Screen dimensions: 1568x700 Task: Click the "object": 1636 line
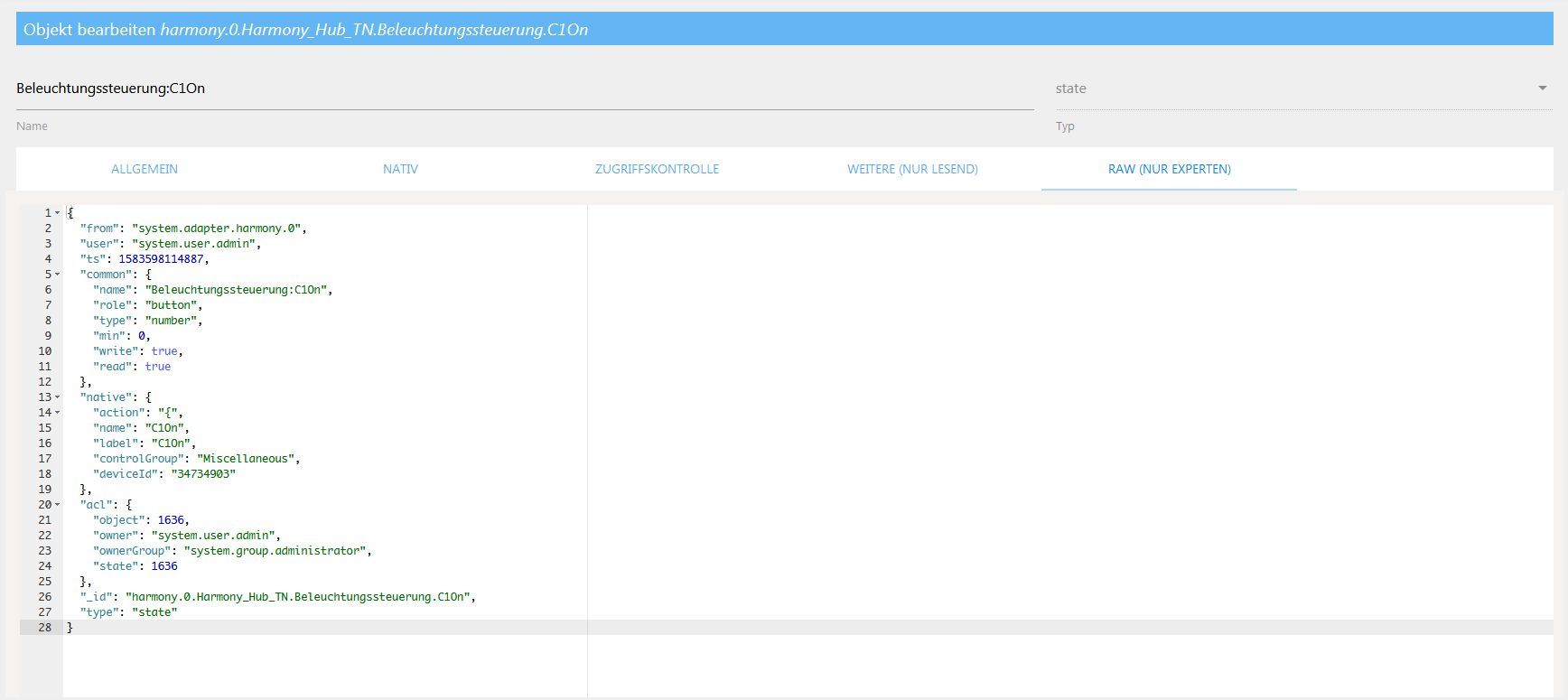click(142, 520)
